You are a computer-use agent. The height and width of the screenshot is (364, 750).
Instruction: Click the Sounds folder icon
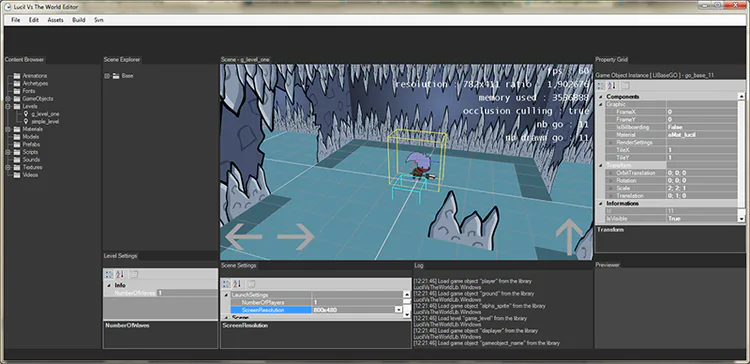tap(17, 160)
